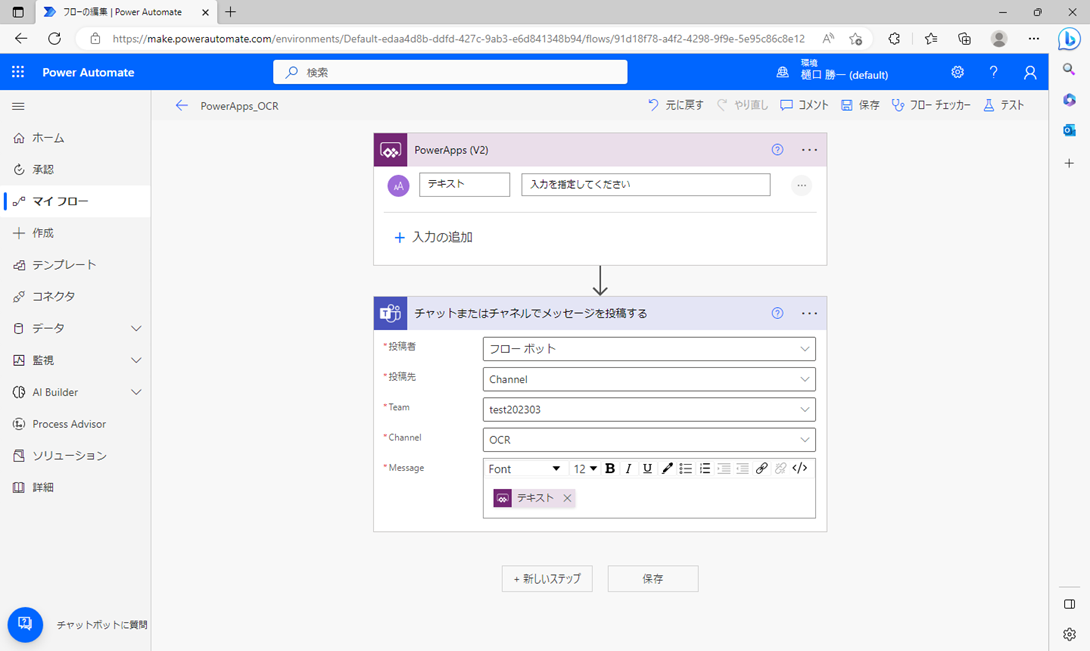This screenshot has height=651, width=1090.
Task: Remove the テキスト dynamic content token
Action: point(567,498)
